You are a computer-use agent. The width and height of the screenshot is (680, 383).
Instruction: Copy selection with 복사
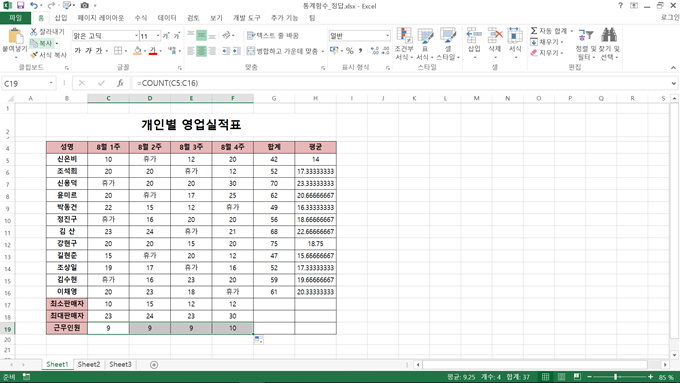click(42, 43)
